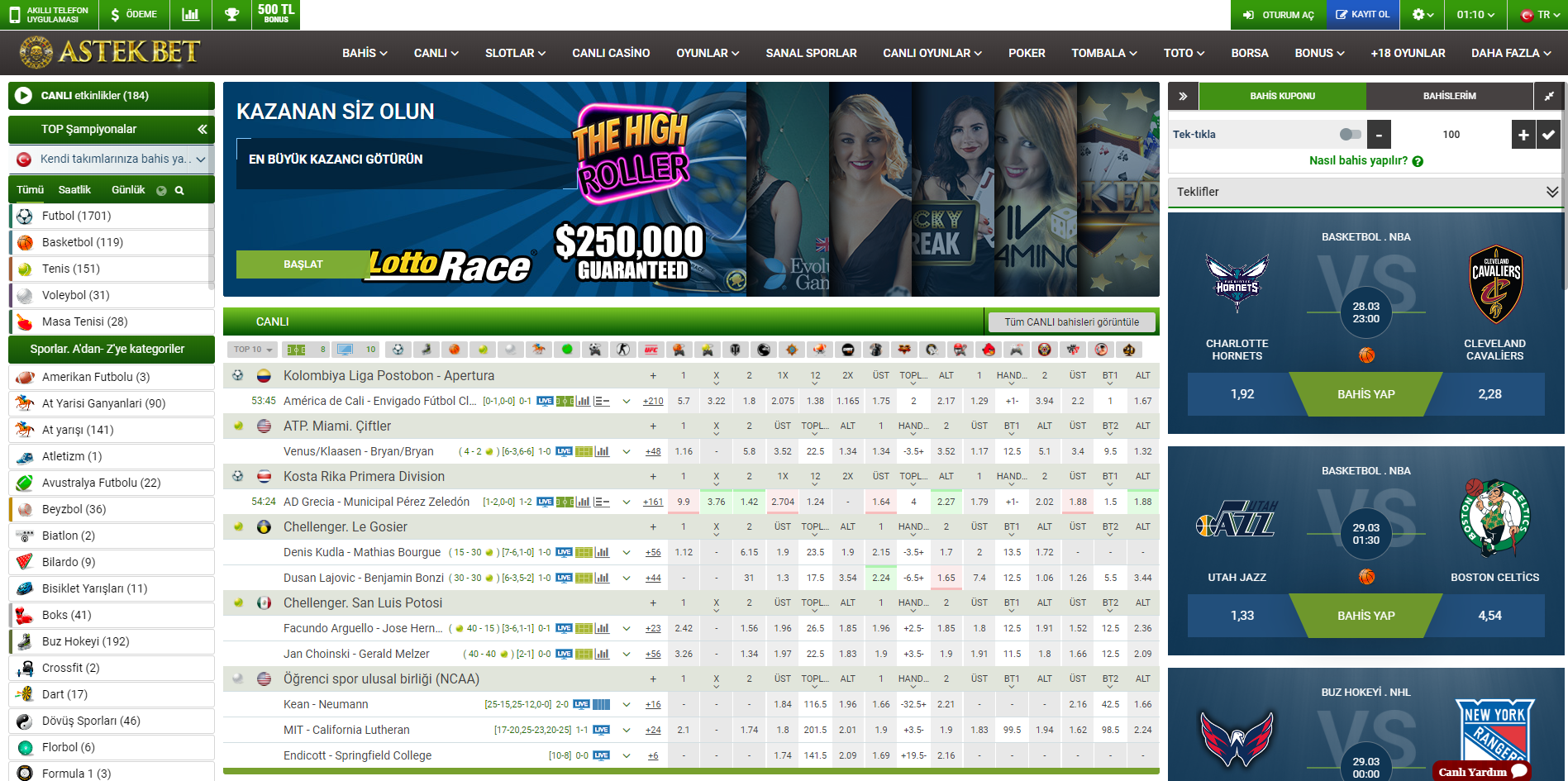Filter live list by Angry Birds icon
Image resolution: width=1568 pixels, height=781 pixels.
[x=988, y=350]
